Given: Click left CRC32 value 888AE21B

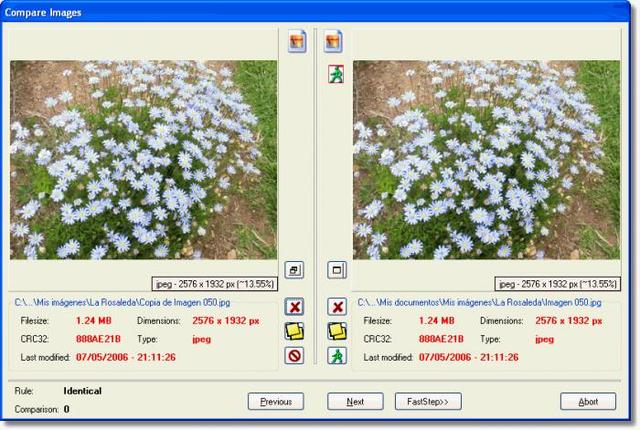Looking at the screenshot, I should (x=98, y=339).
